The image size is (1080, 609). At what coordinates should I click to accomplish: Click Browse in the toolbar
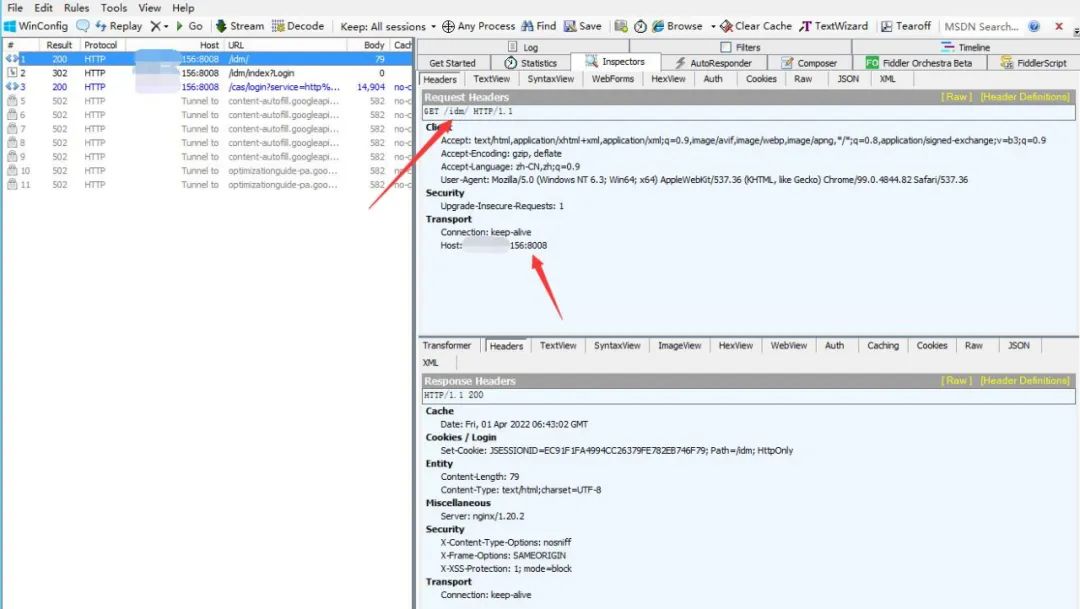tap(677, 26)
